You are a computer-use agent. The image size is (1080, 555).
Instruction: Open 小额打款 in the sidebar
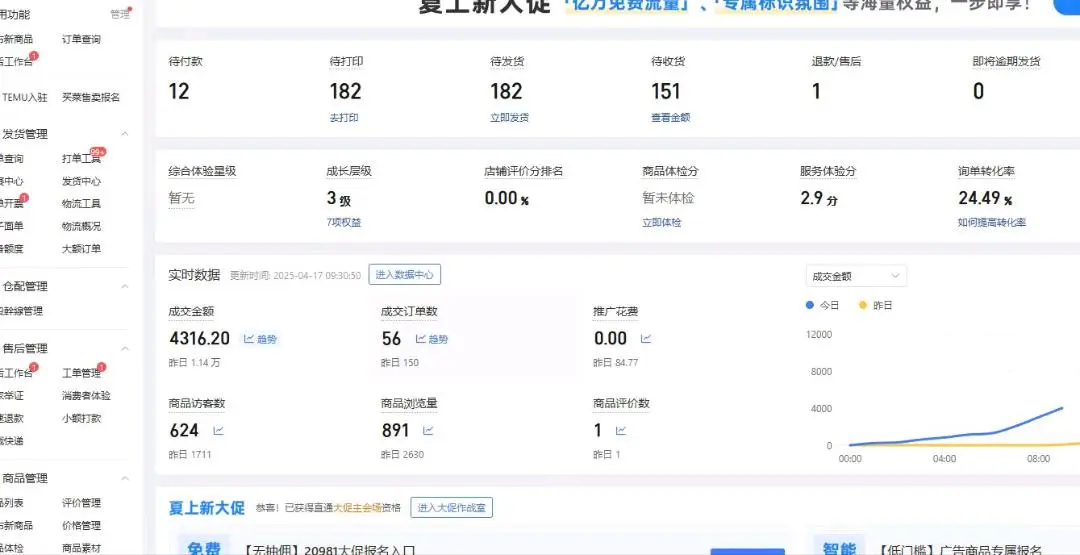(x=81, y=418)
